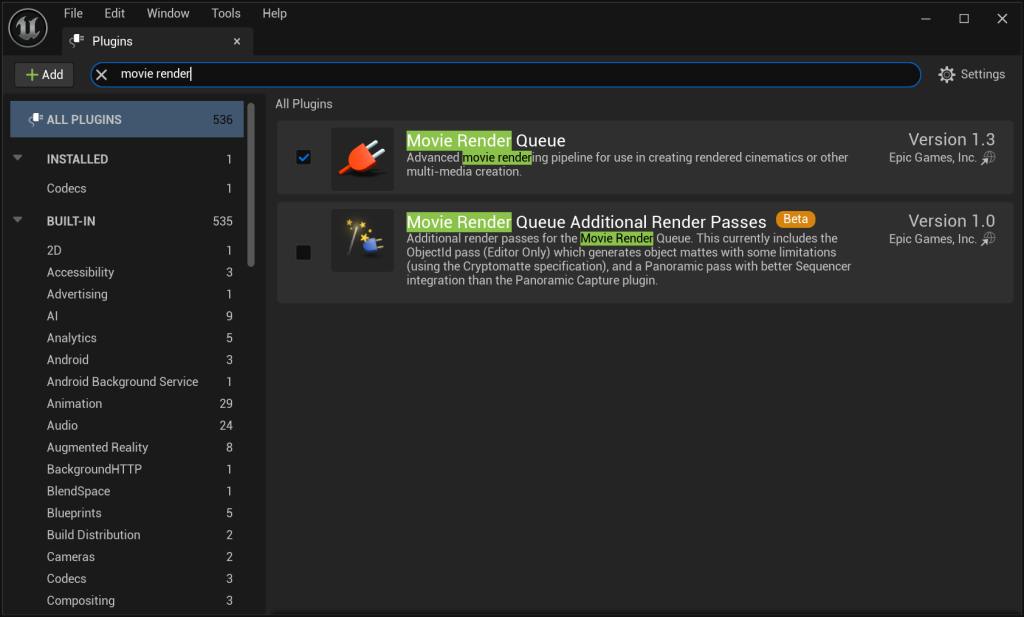Click Movie Render Queue Additional Render Passes title
This screenshot has height=617, width=1024.
[x=586, y=222]
